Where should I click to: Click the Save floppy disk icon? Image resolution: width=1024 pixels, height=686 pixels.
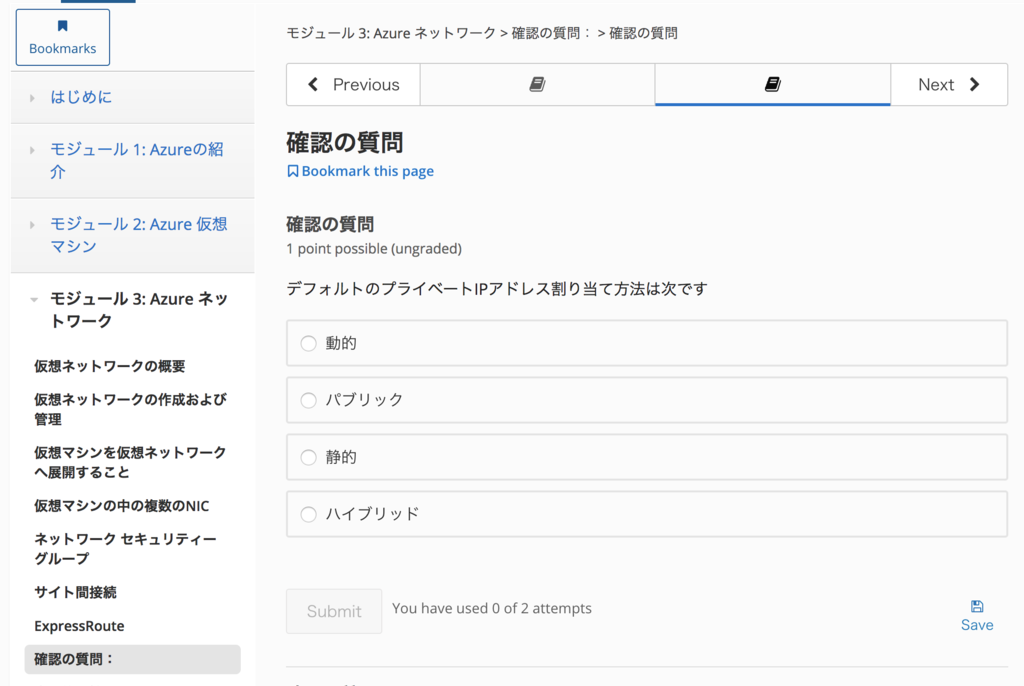click(x=976, y=606)
